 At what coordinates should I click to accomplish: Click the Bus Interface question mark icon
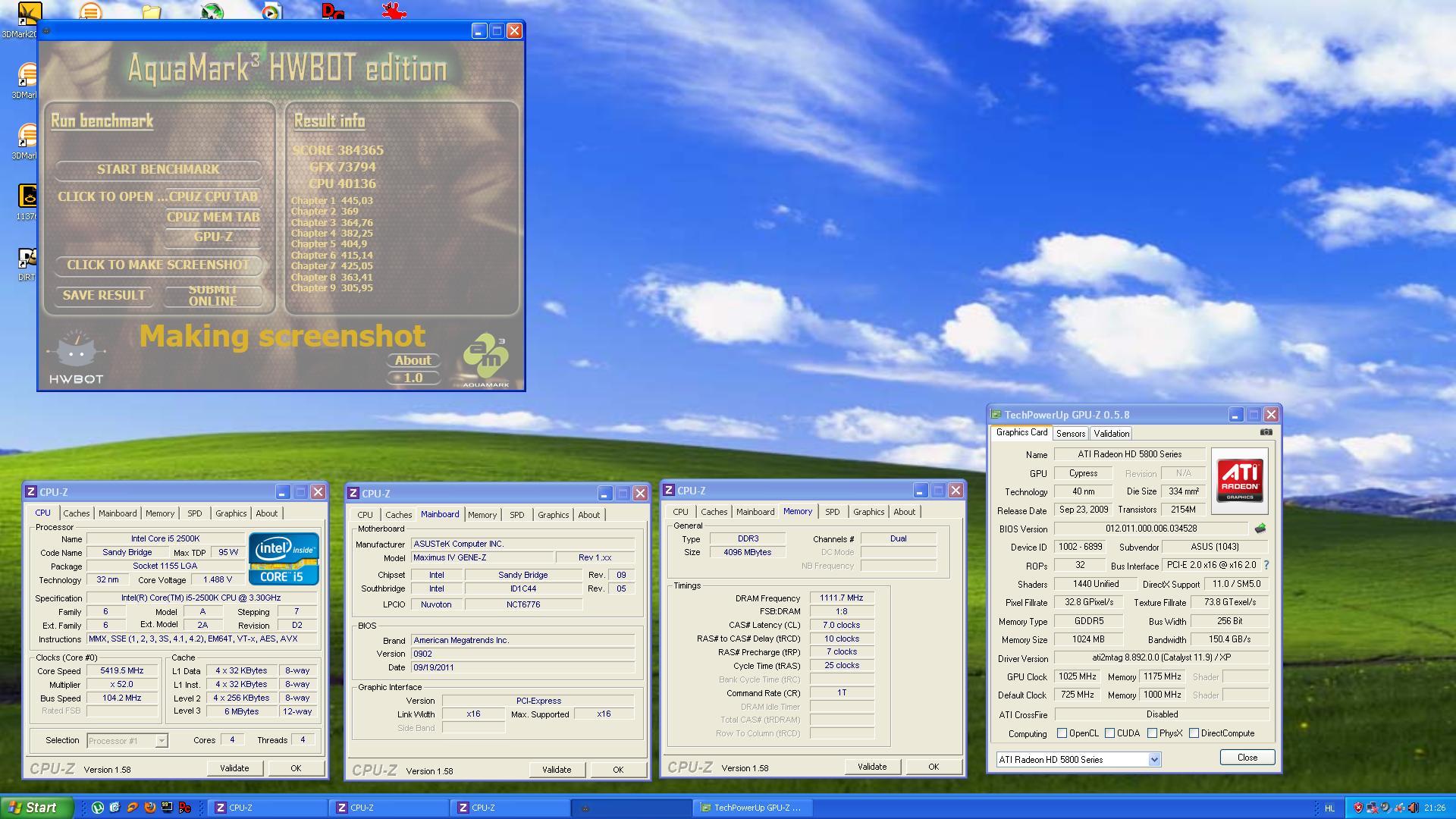click(x=1266, y=565)
